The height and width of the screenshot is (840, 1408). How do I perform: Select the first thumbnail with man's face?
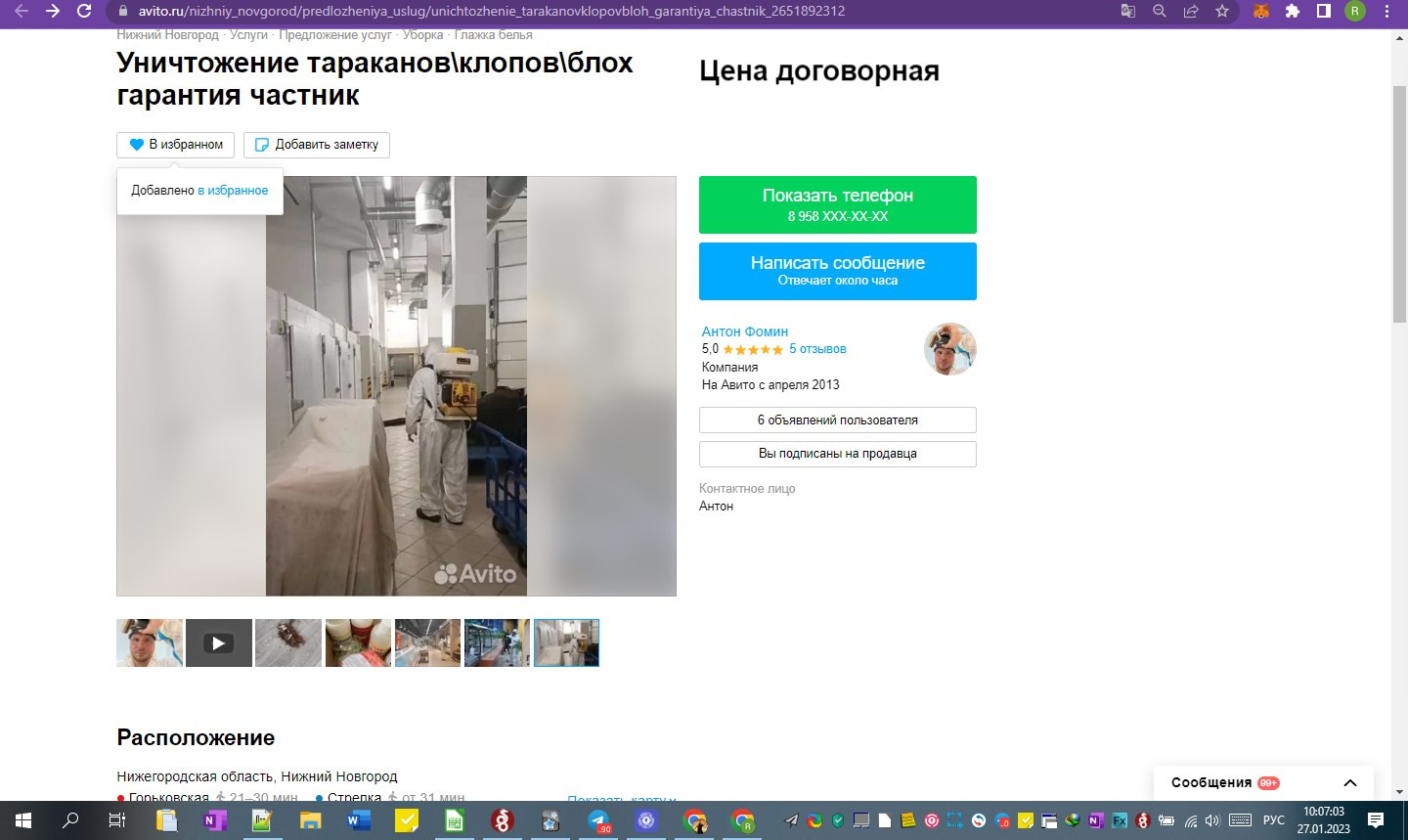tap(150, 642)
